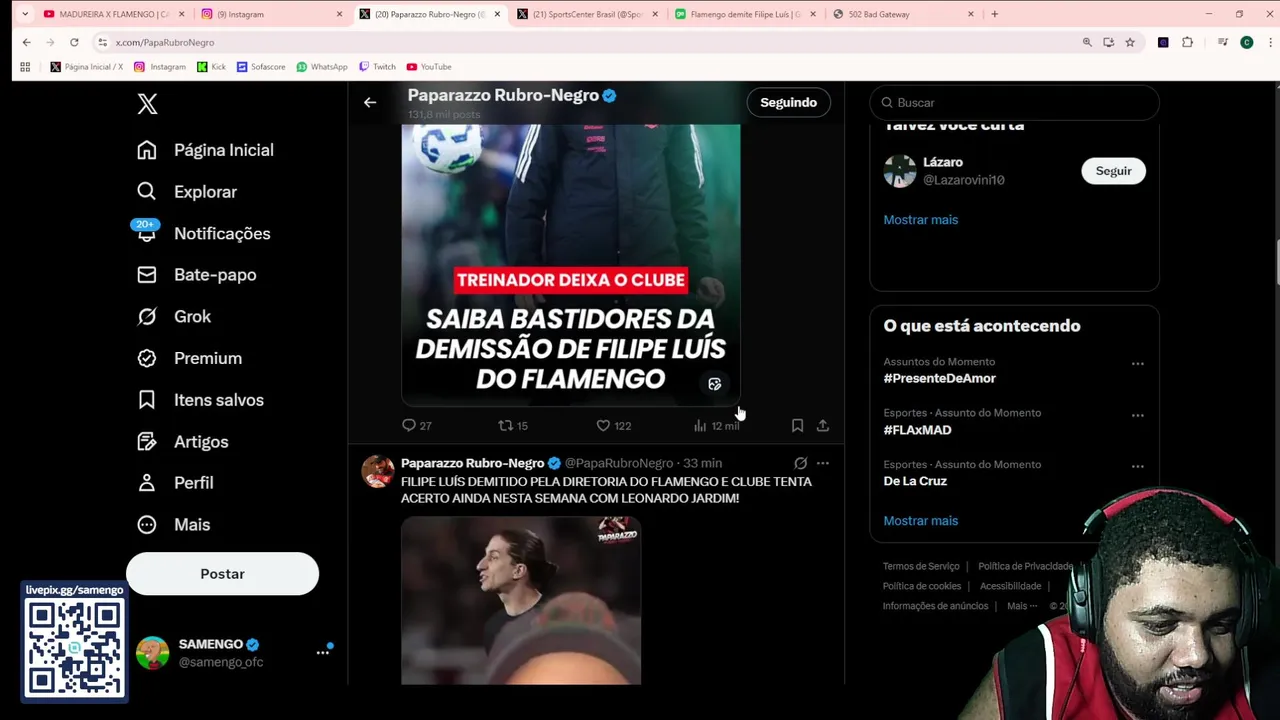Open #FLAxMAD trending topic

(917, 430)
